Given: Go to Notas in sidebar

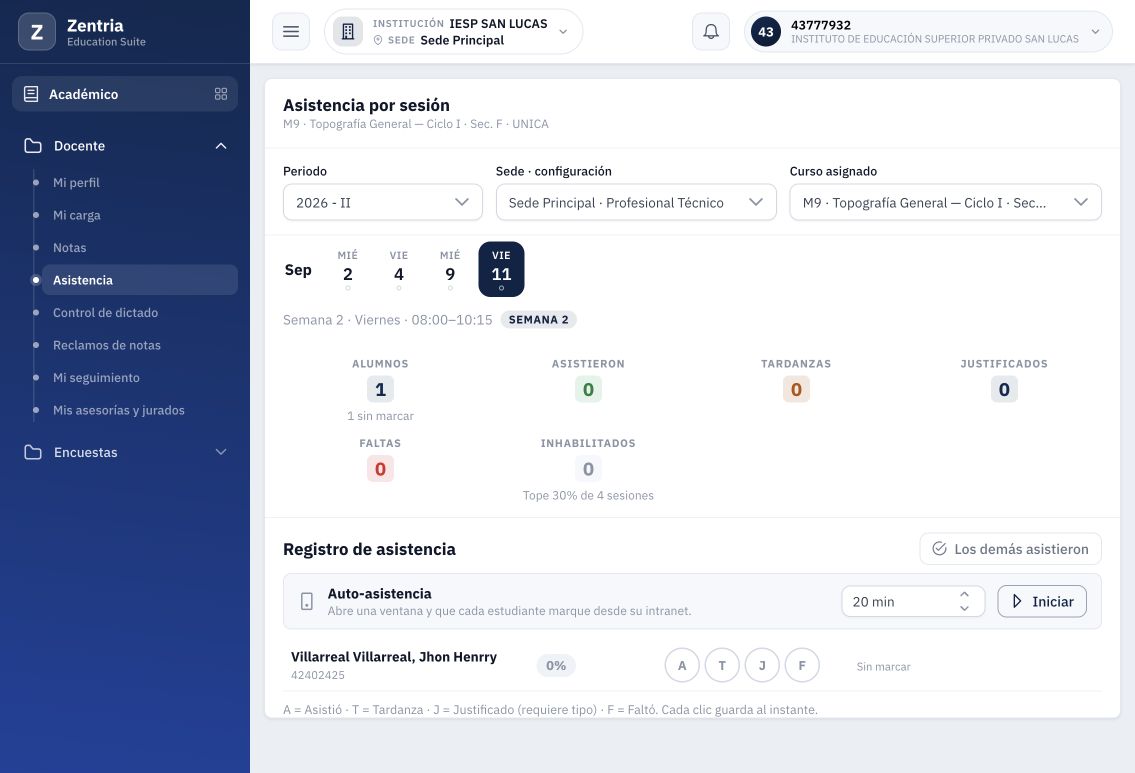Looking at the screenshot, I should 69,248.
